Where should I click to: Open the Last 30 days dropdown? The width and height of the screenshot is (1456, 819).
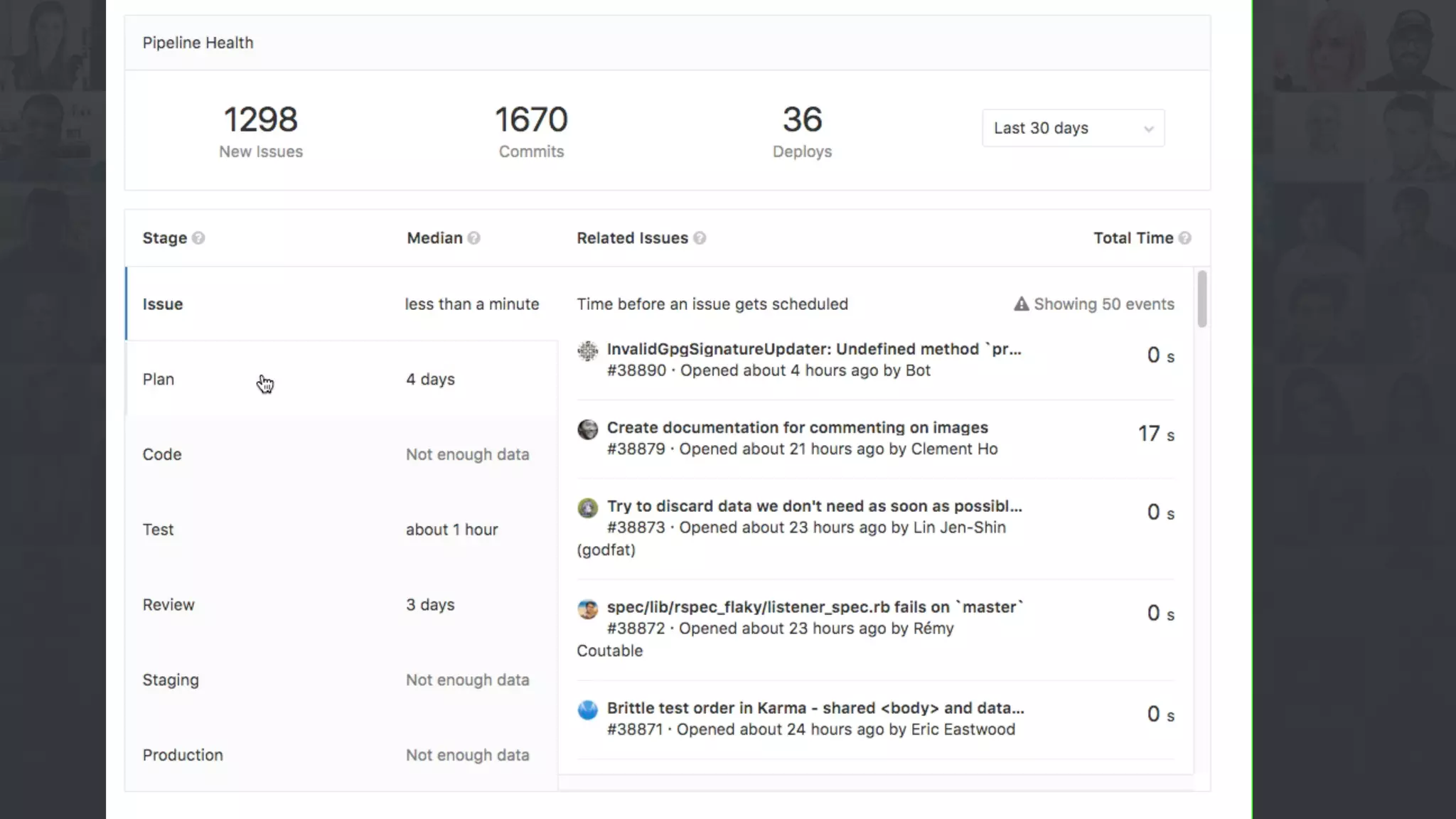coord(1073,128)
